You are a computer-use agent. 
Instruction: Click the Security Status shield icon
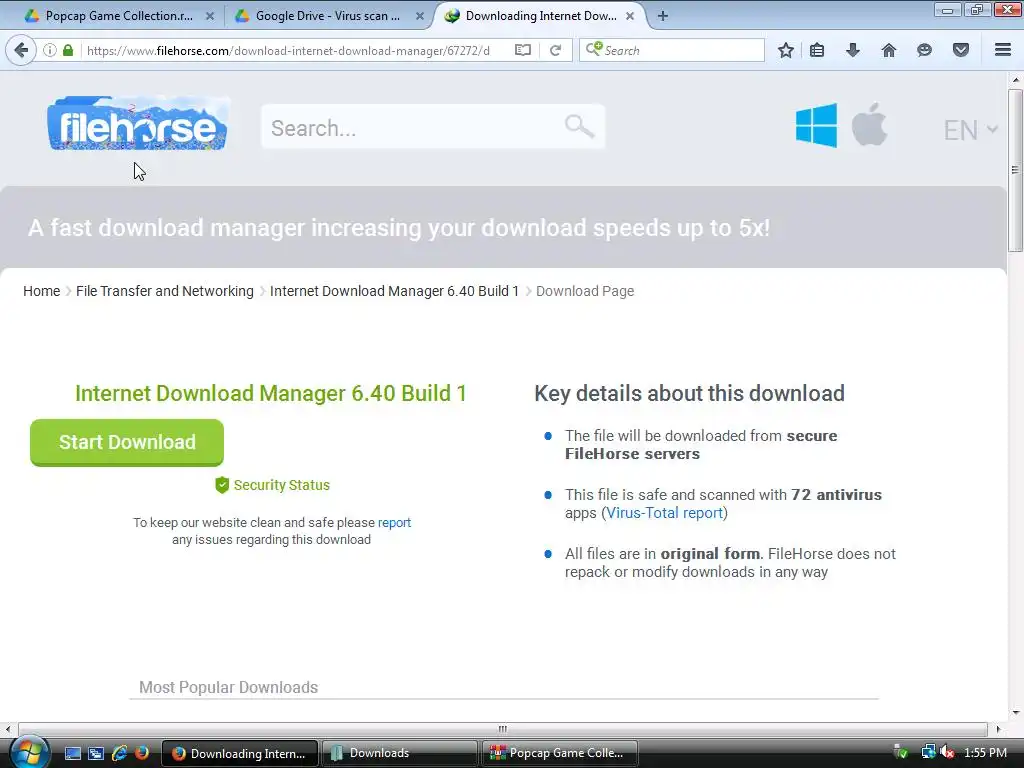[222, 485]
